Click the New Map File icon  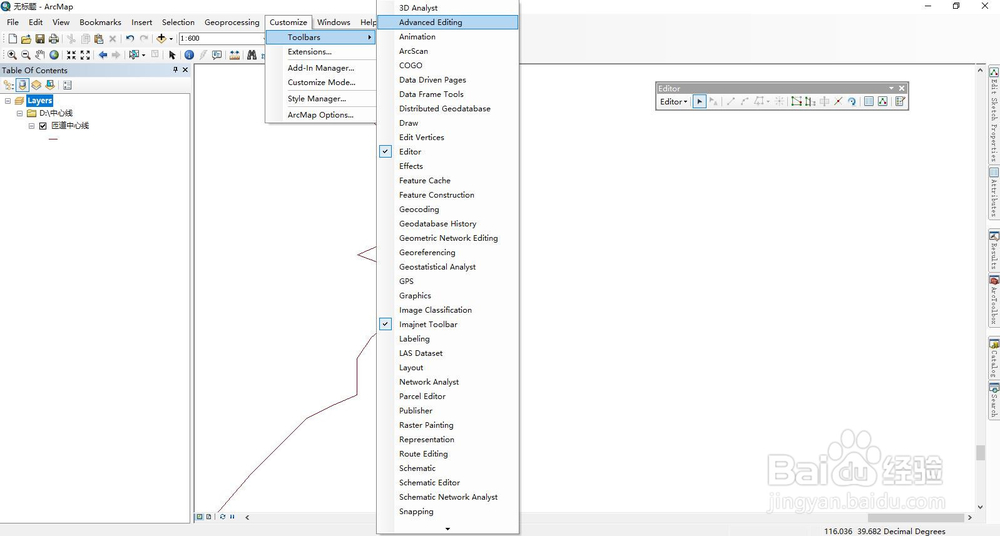click(x=13, y=39)
